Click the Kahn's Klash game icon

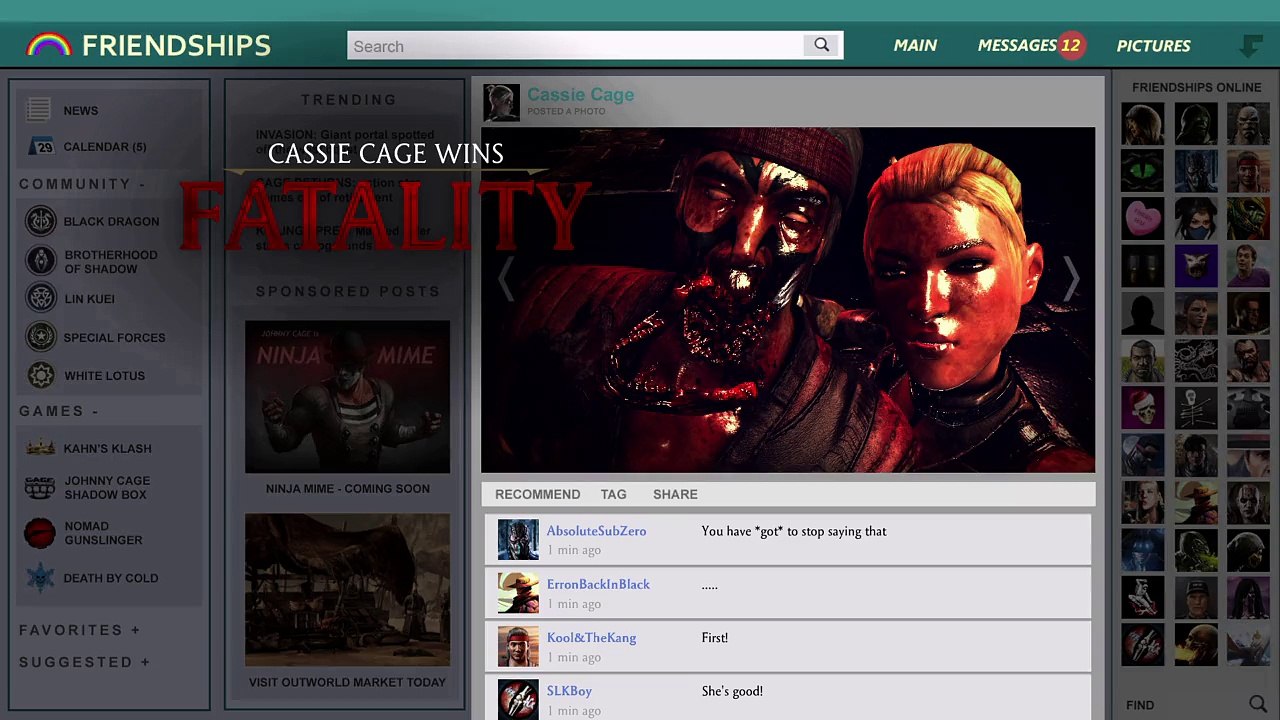click(40, 448)
